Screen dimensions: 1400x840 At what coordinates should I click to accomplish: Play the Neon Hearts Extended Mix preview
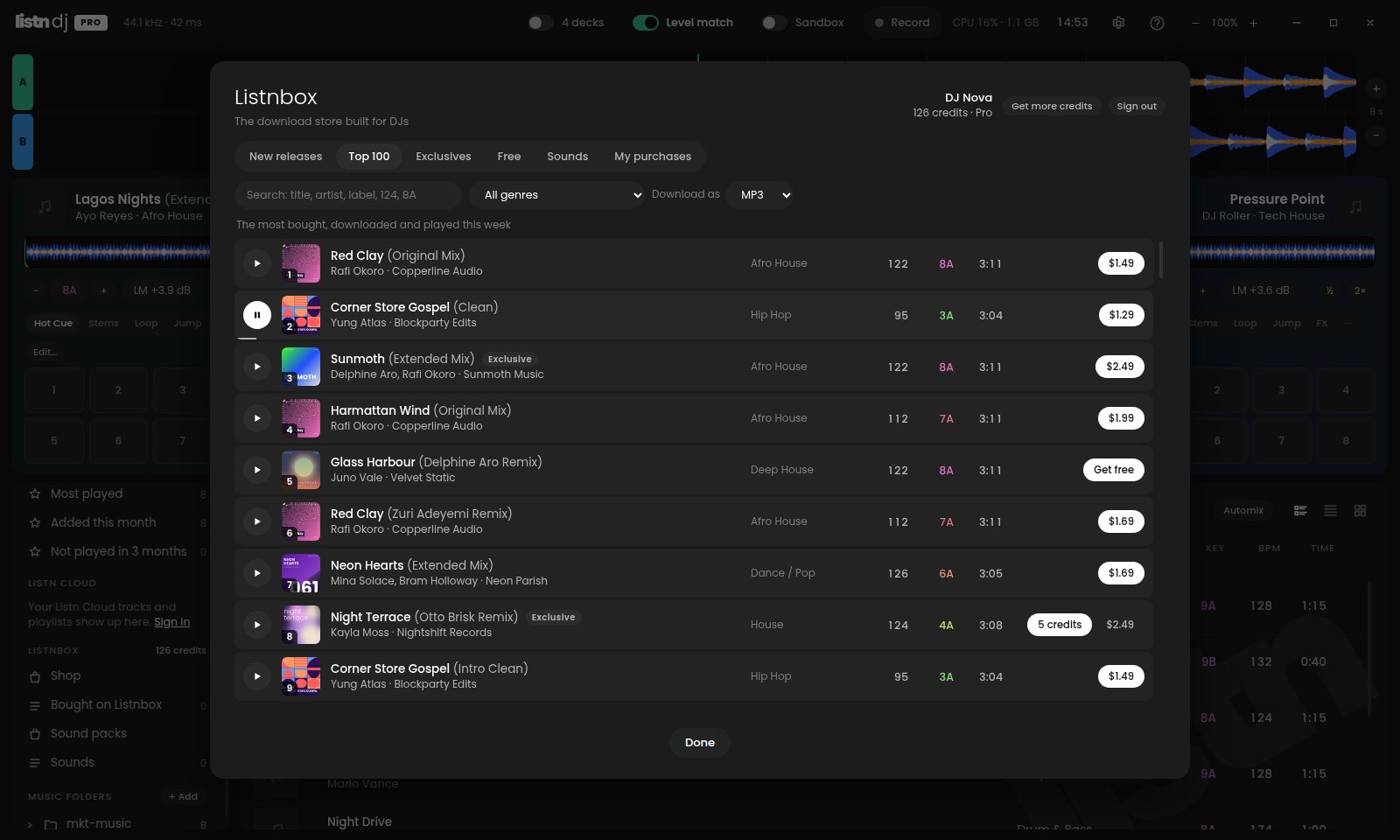click(257, 573)
